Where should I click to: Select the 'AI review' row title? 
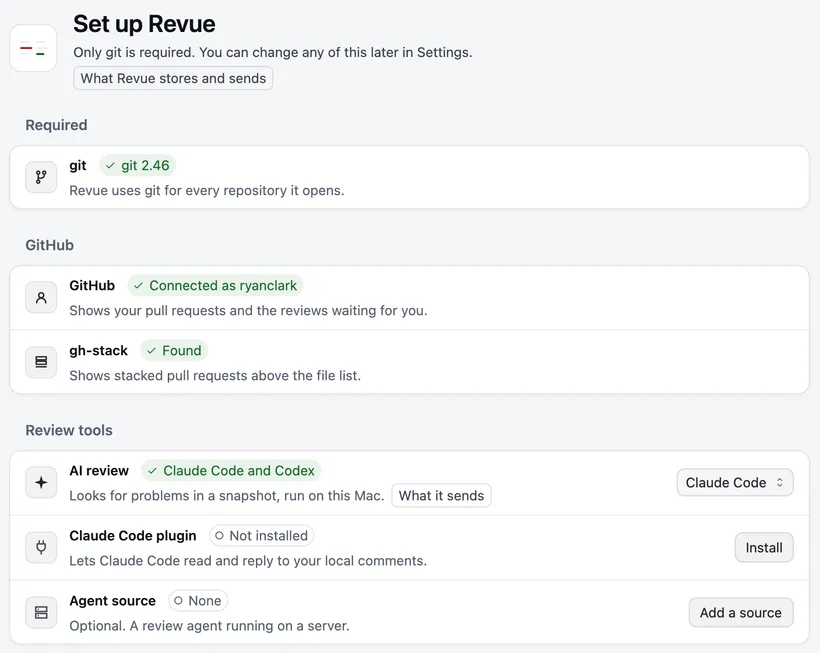(99, 471)
